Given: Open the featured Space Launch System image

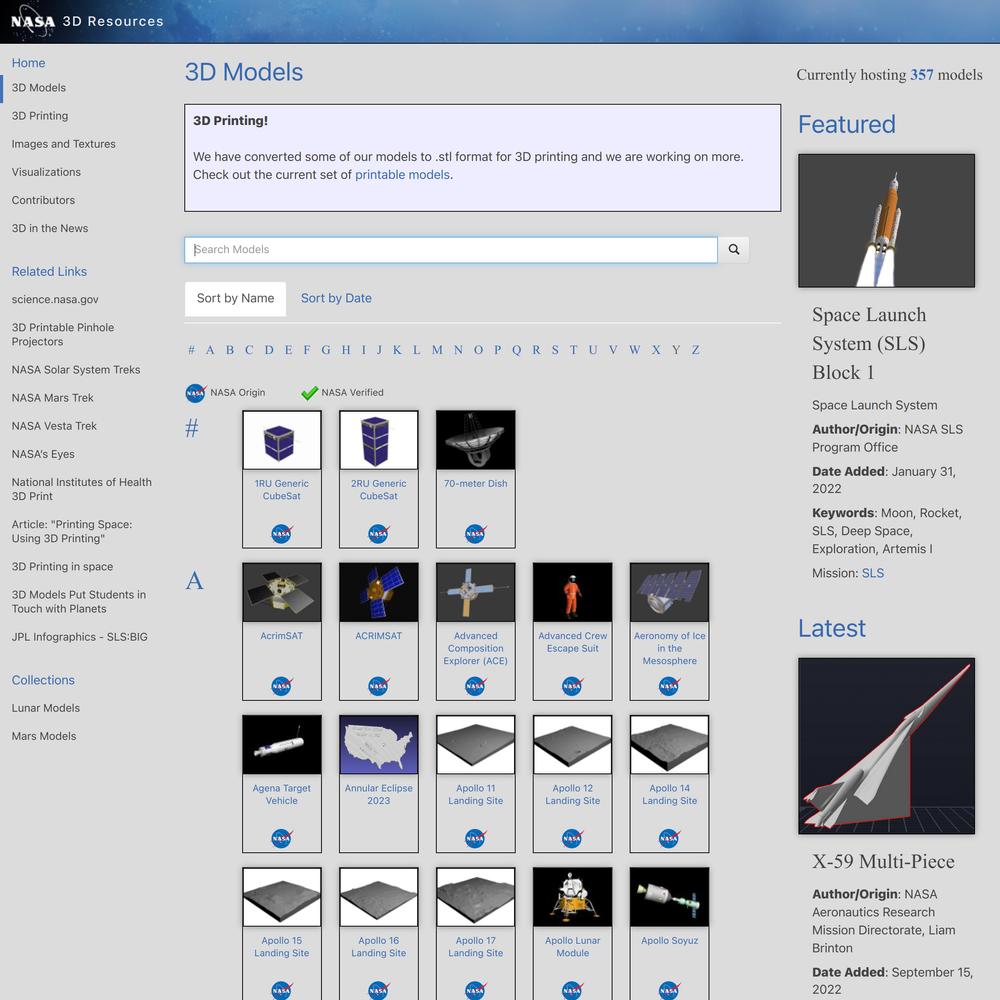Looking at the screenshot, I should [886, 221].
